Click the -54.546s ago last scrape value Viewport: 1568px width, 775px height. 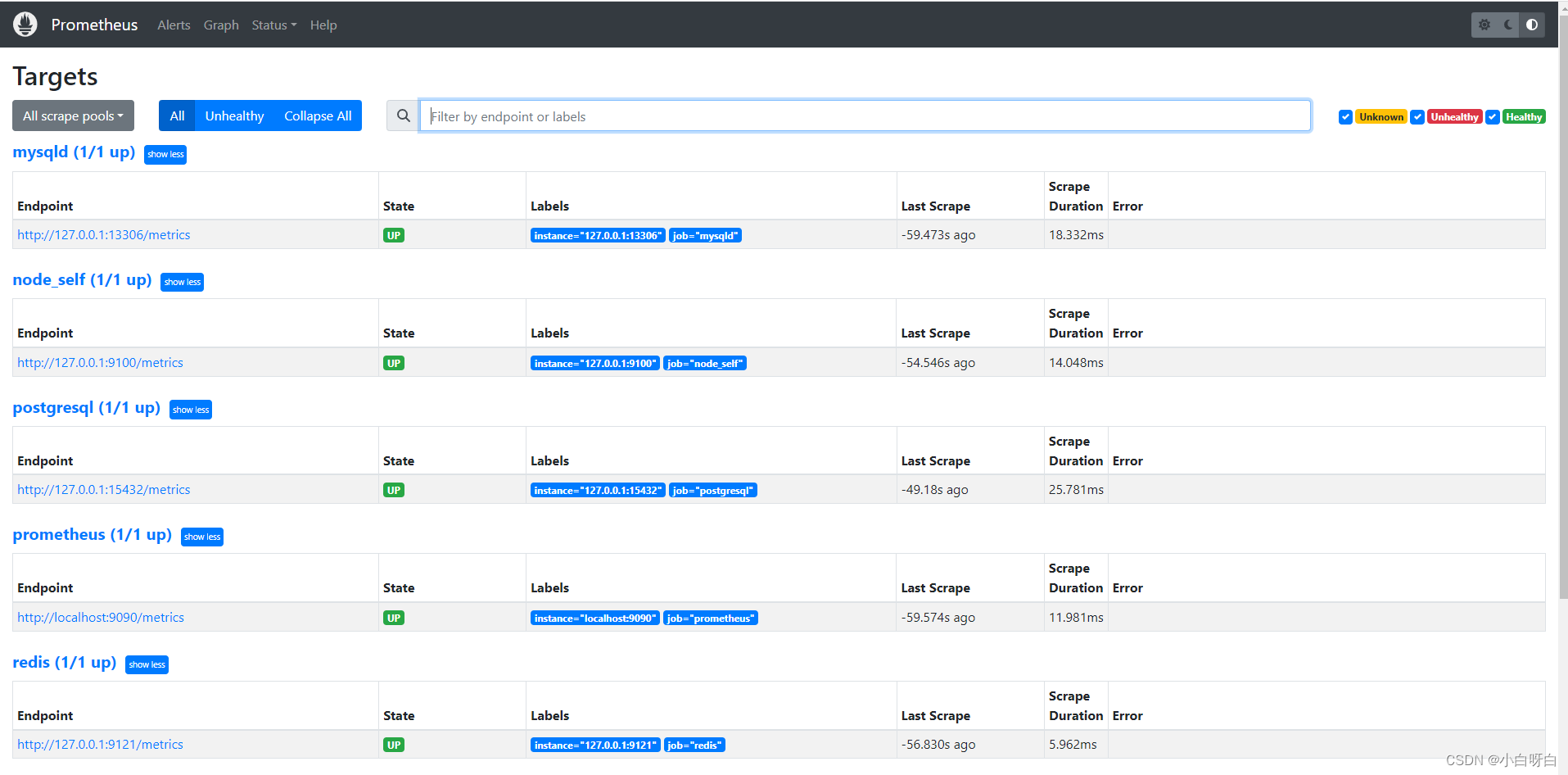[938, 363]
